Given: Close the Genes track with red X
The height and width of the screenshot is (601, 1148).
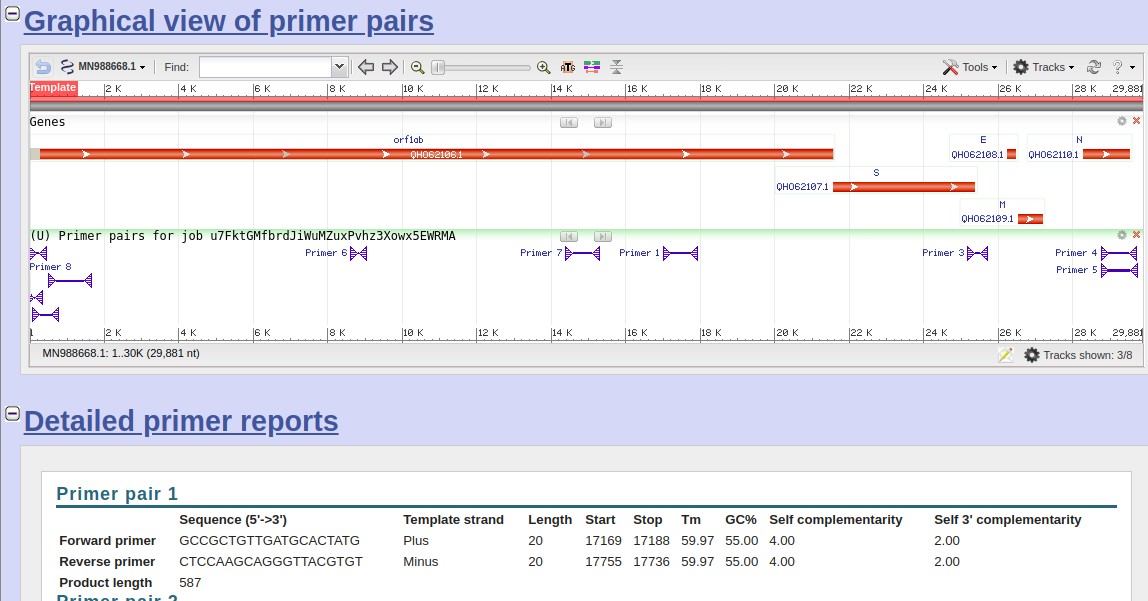Looking at the screenshot, I should [1136, 121].
